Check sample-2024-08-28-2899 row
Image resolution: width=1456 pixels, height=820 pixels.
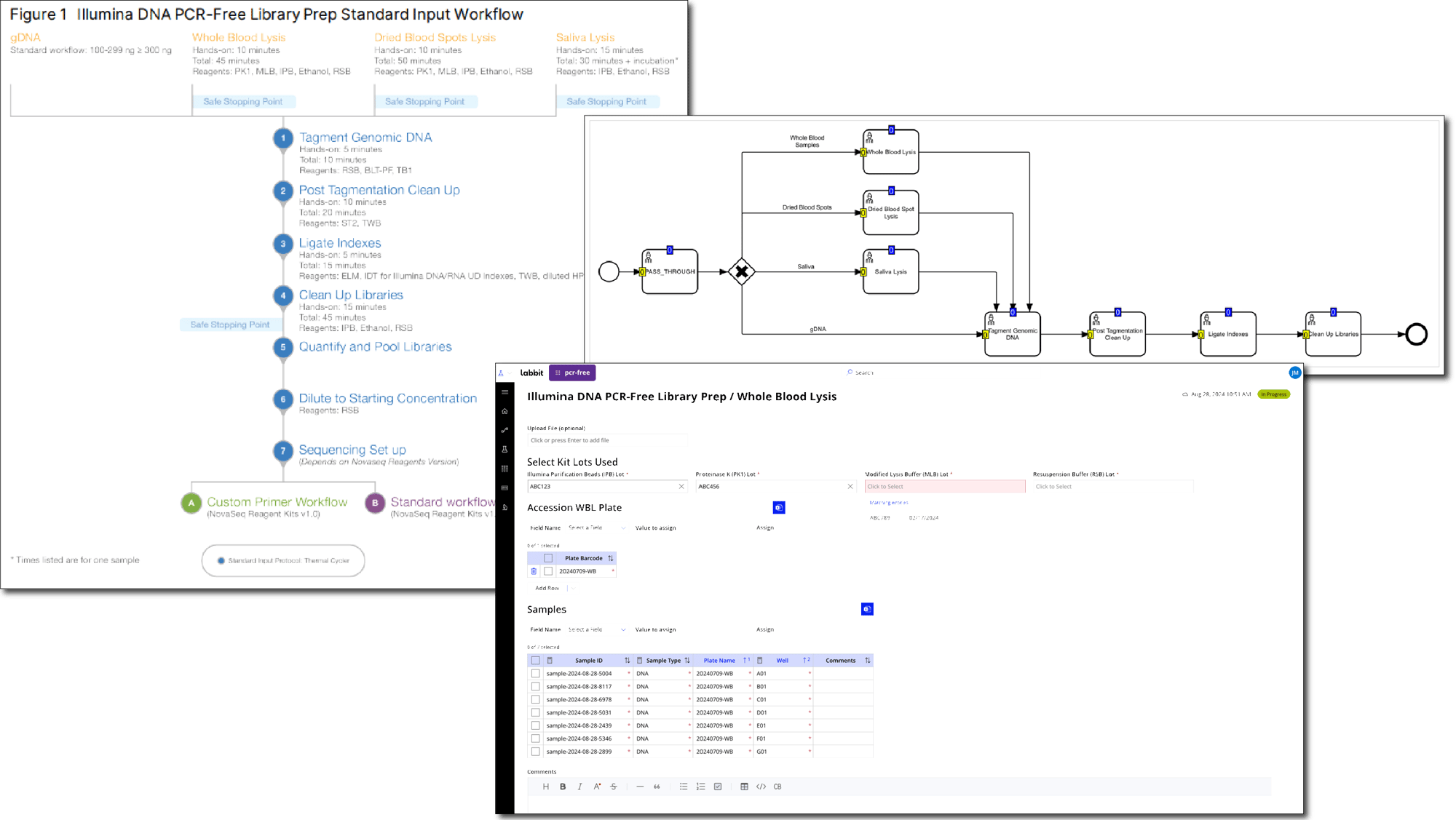pos(536,752)
